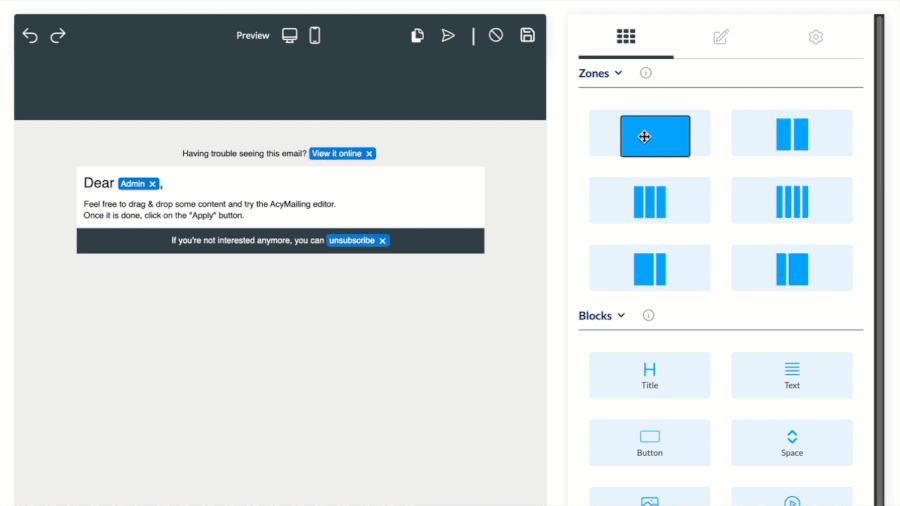Choose the Space block
The height and width of the screenshot is (506, 900).
(792, 442)
